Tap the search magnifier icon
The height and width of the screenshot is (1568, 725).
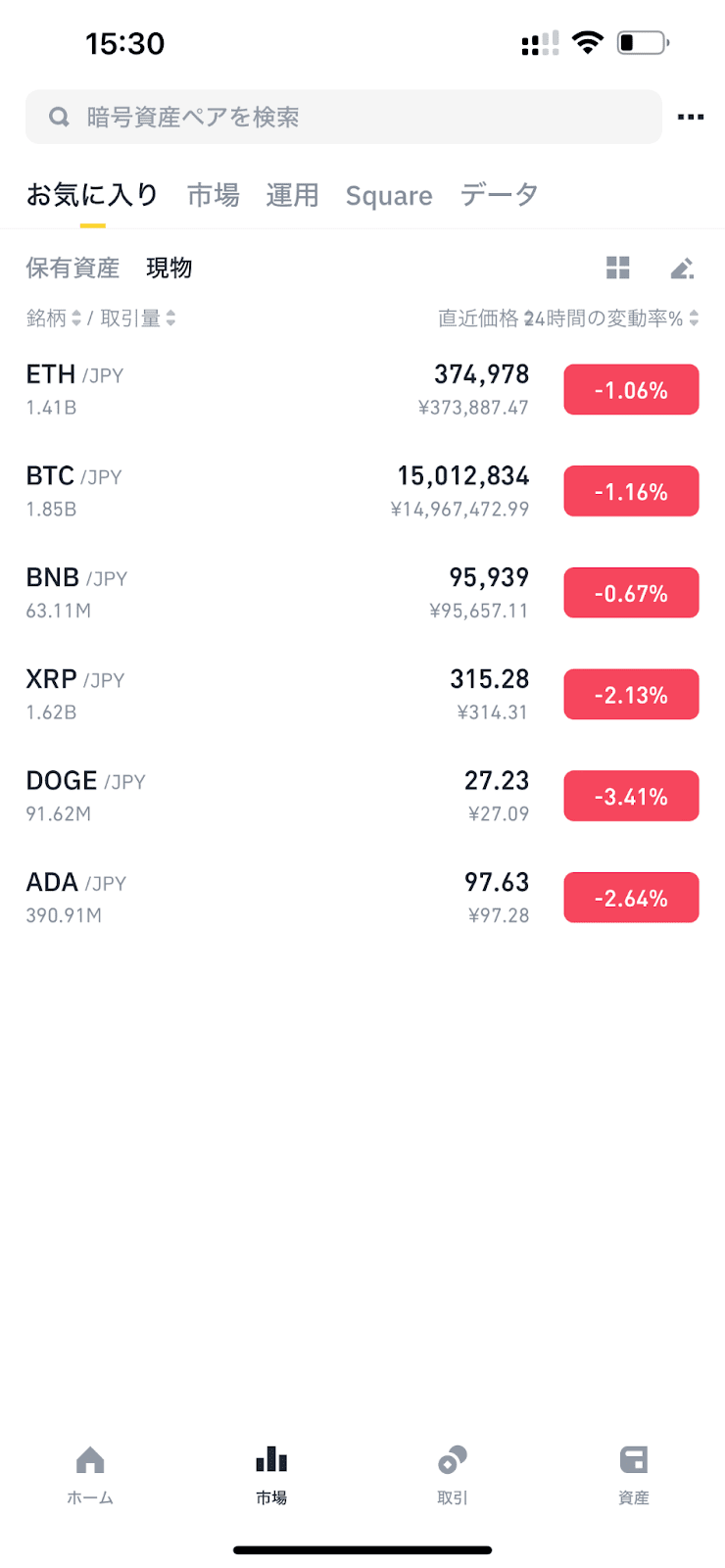(x=59, y=118)
